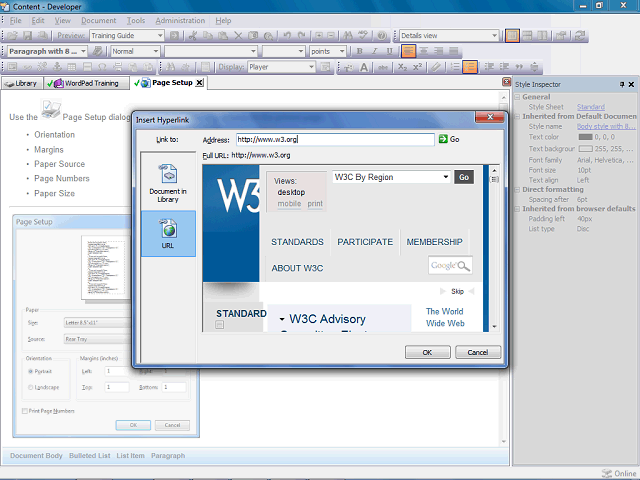Viewport: 640px width, 480px height.
Task: Click the STANDARDS link in web preview
Action: (297, 242)
